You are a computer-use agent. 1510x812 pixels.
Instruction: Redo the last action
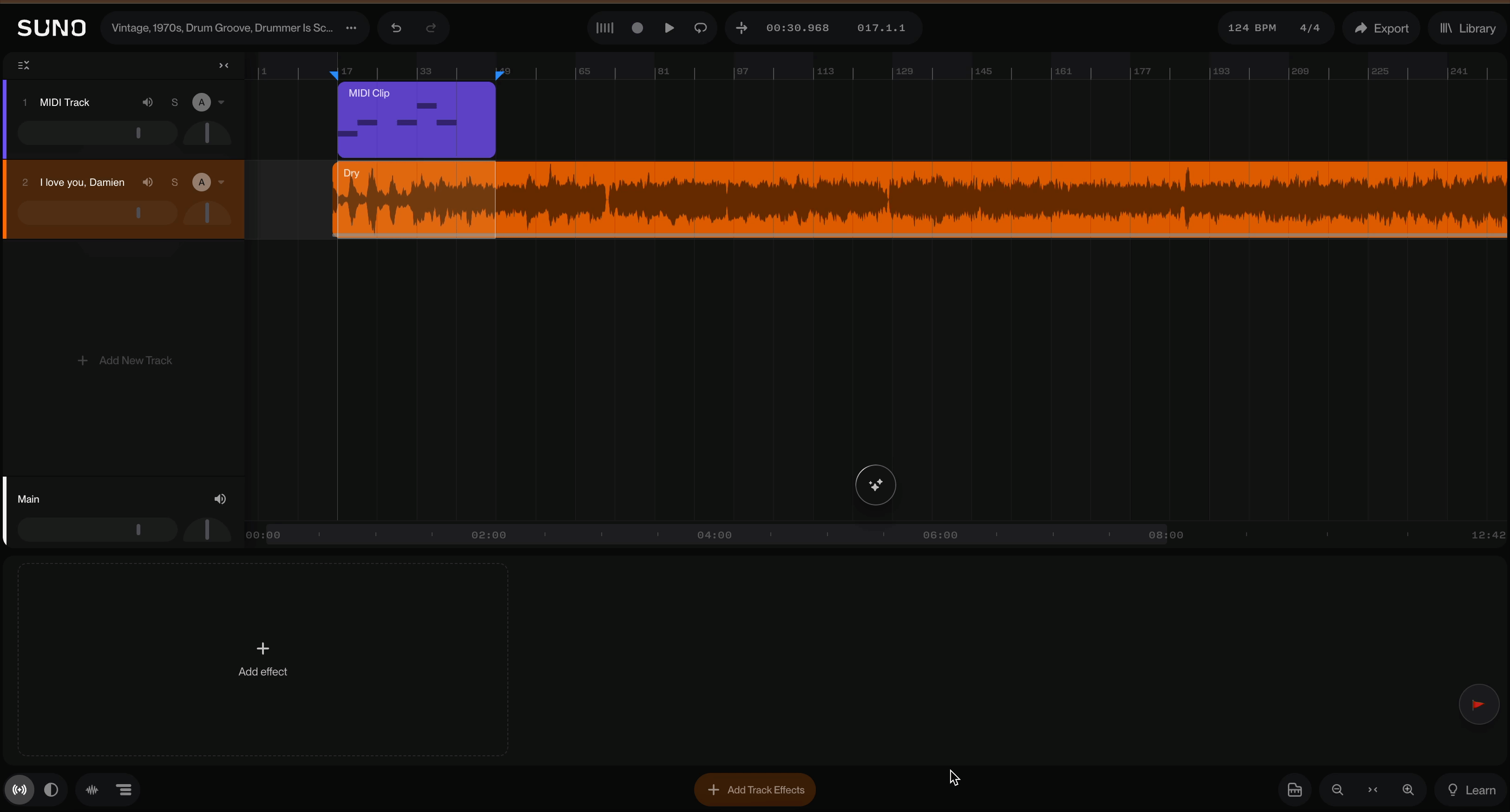[x=431, y=27]
